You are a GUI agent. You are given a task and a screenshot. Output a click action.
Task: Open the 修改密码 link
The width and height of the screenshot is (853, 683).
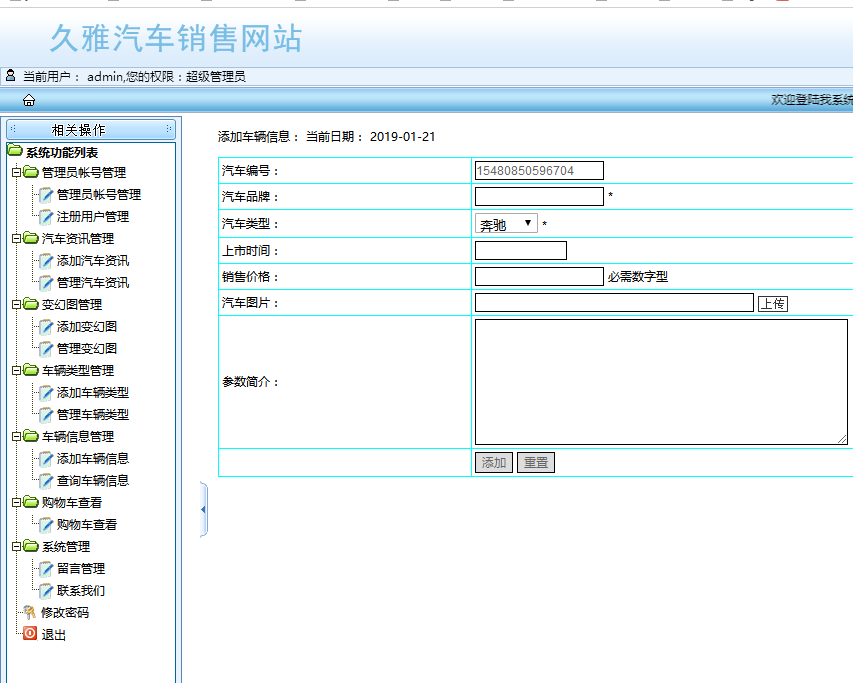point(65,613)
